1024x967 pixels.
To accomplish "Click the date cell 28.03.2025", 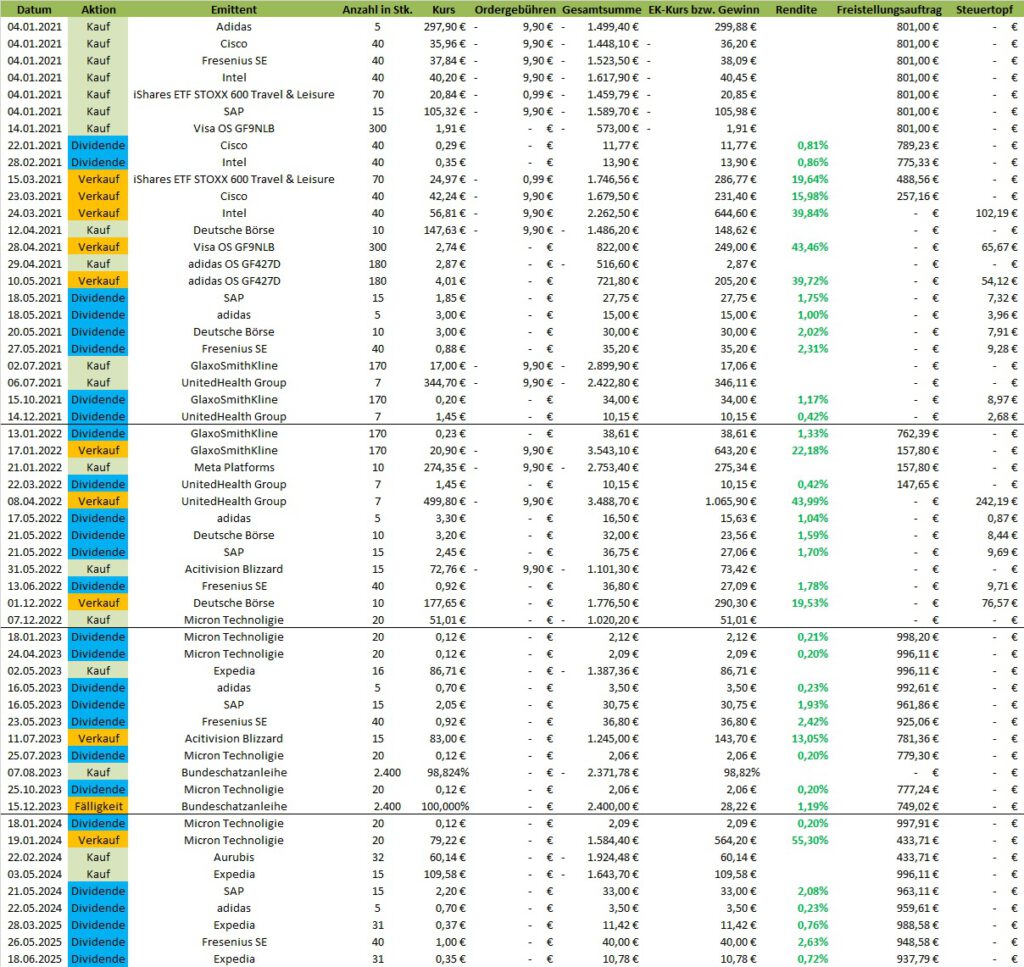I will pyautogui.click(x=35, y=927).
